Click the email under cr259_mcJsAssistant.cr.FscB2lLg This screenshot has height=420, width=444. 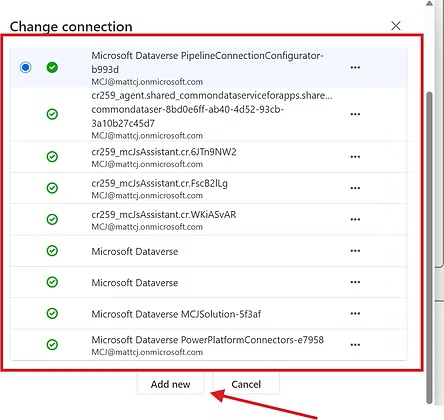pos(147,196)
